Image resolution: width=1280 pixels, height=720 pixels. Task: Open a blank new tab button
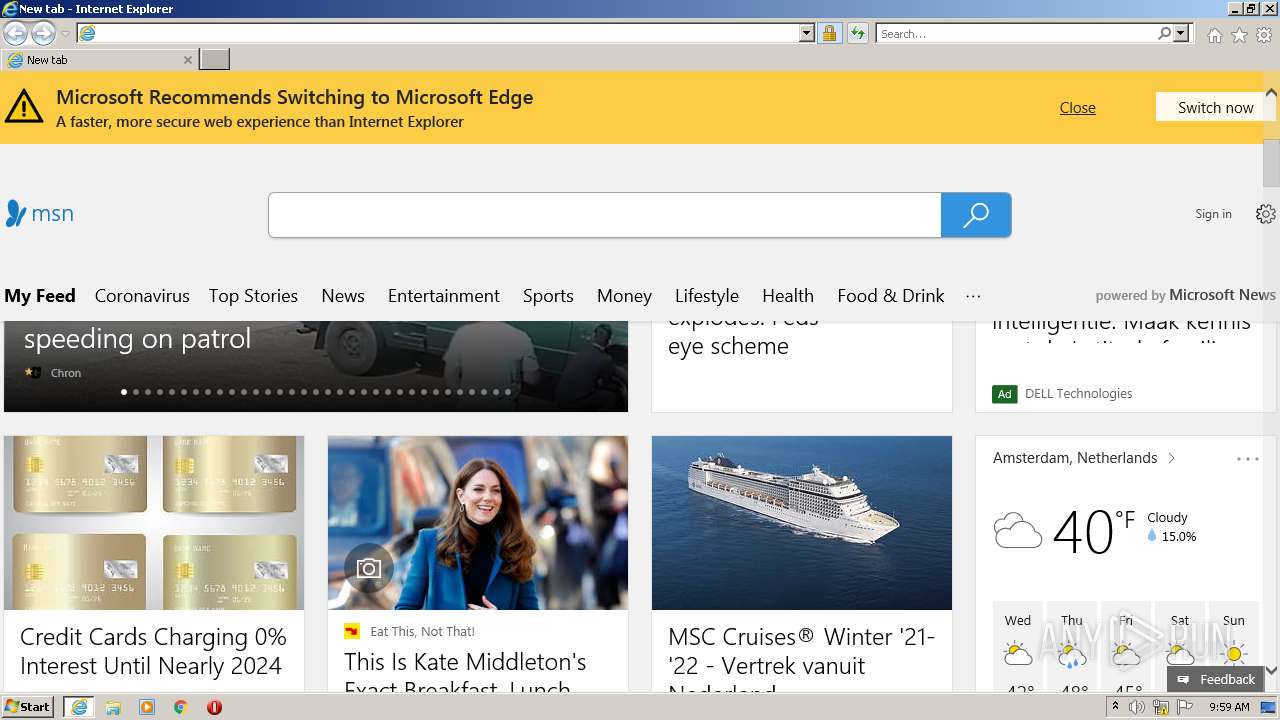pyautogui.click(x=214, y=60)
